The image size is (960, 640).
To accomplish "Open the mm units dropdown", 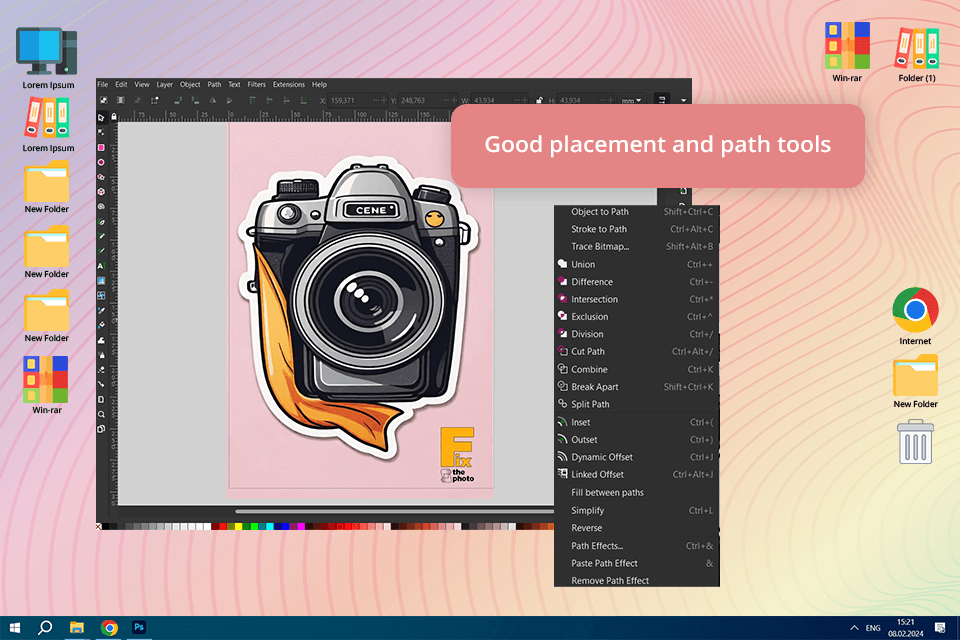I will coord(631,100).
